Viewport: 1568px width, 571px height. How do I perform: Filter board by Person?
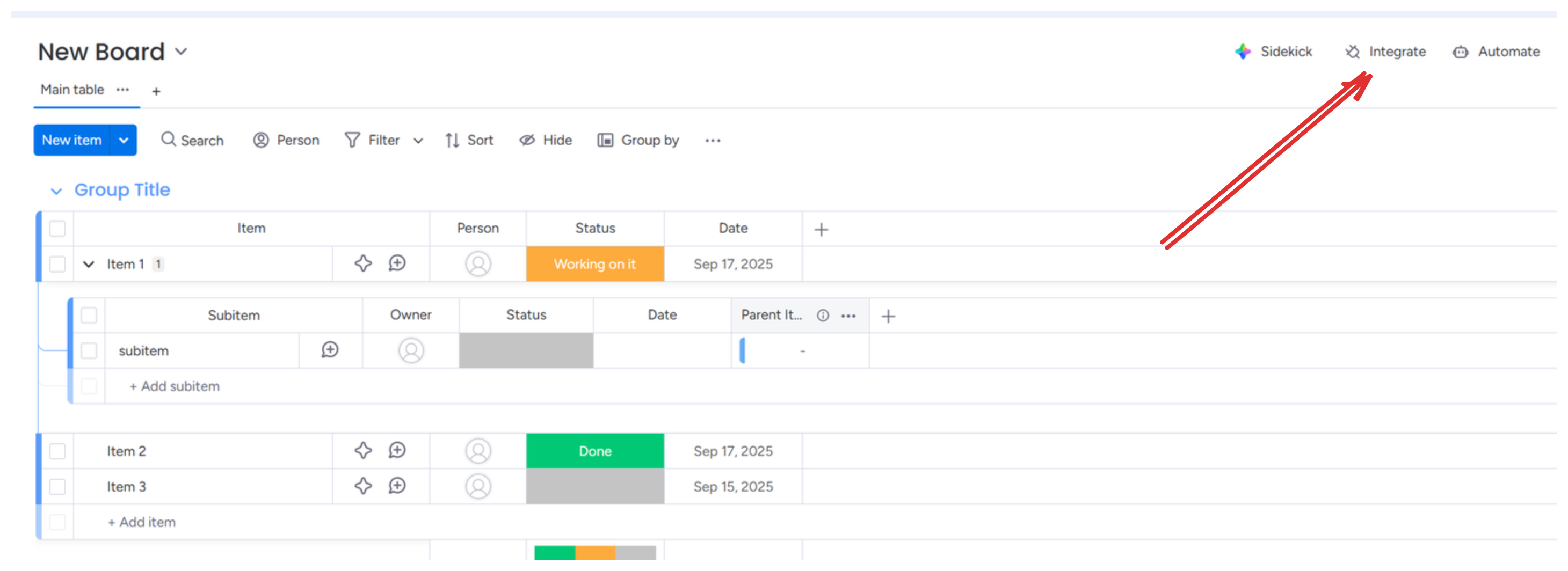coord(286,141)
